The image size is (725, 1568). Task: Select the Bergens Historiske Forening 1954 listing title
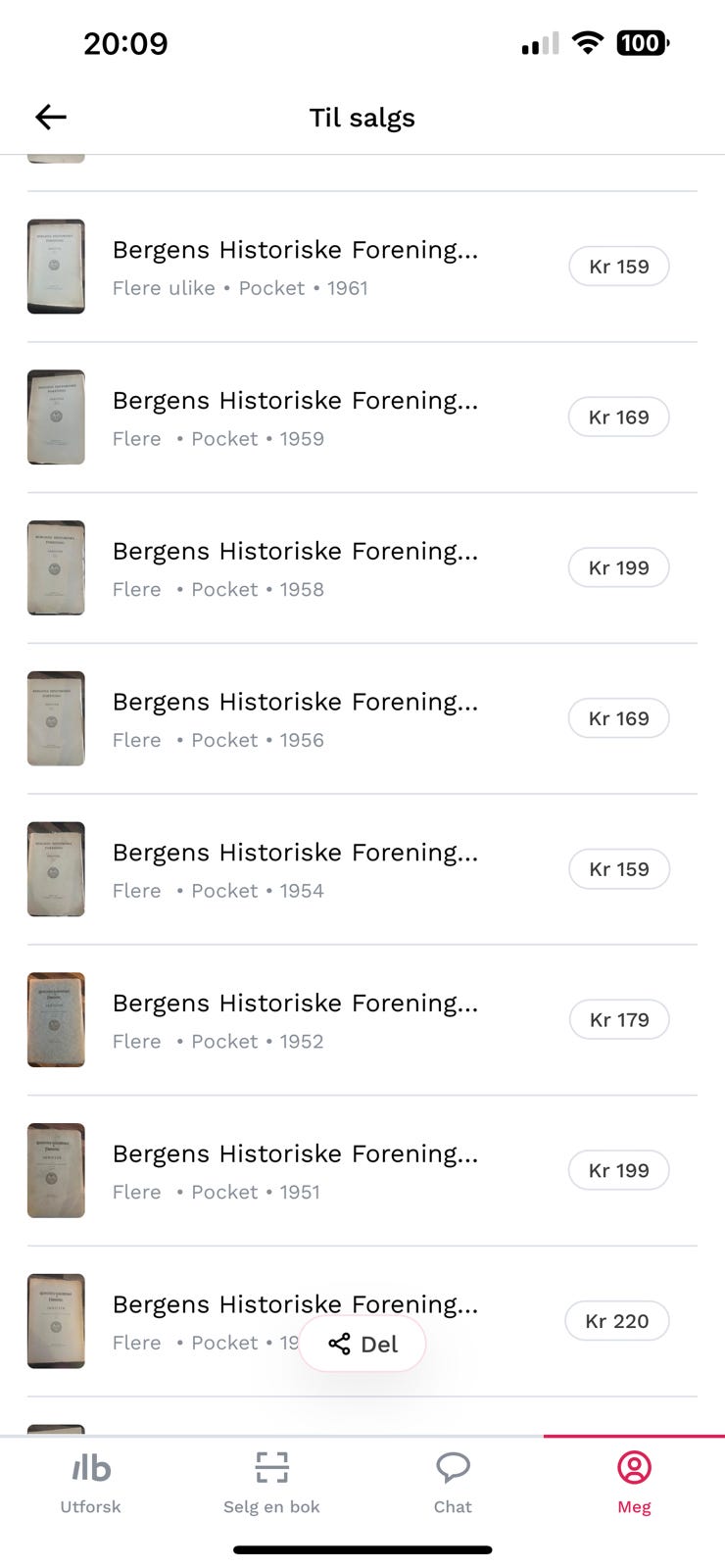coord(295,853)
